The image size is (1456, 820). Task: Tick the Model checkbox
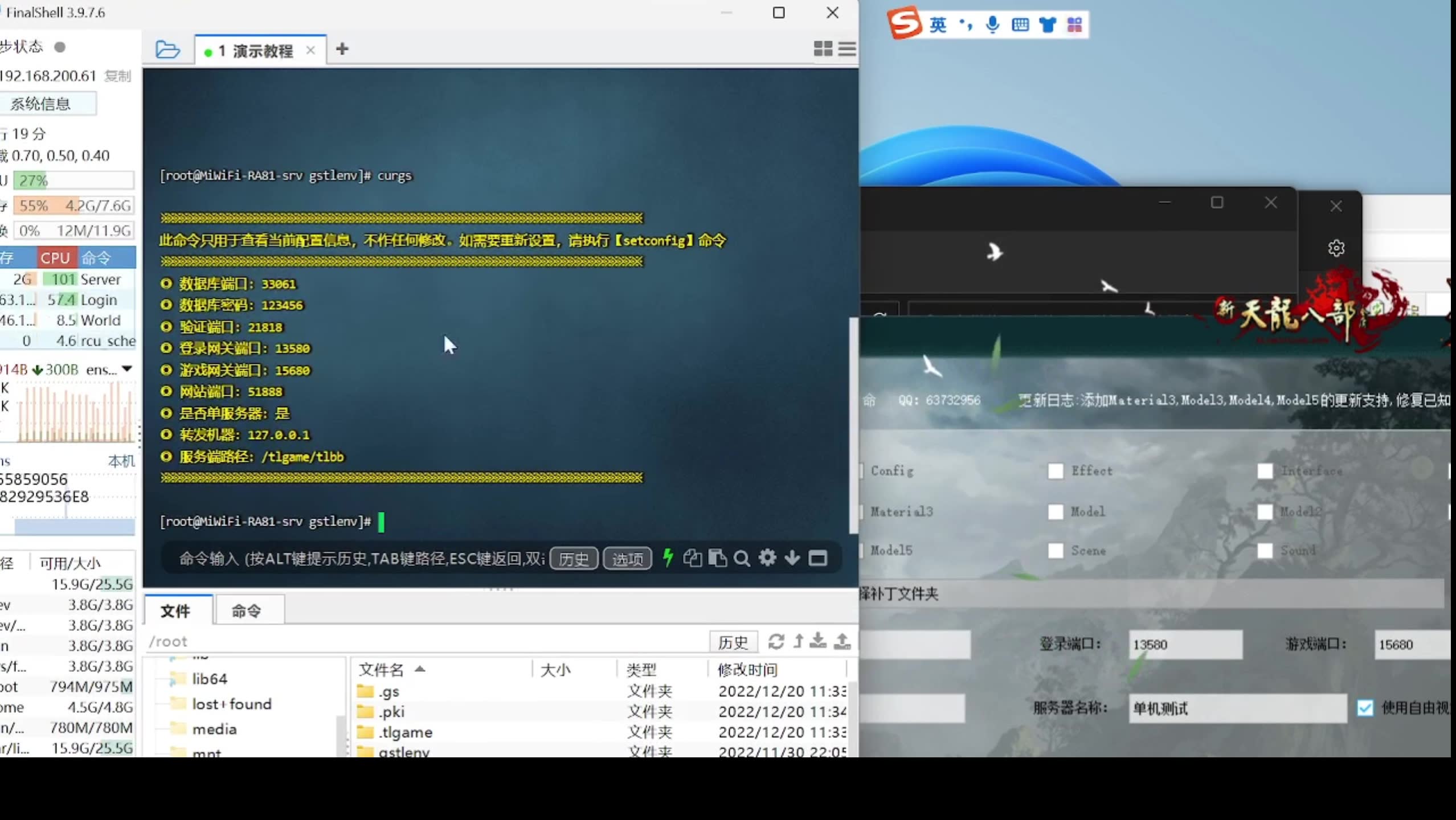tap(1056, 511)
